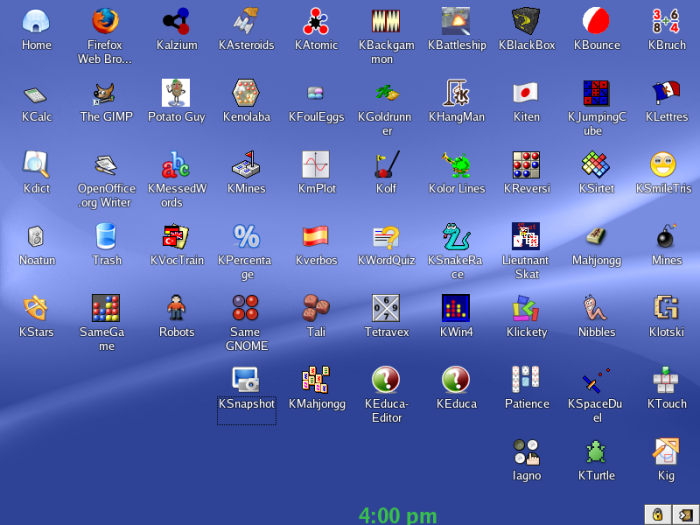Open OpenOffice.org Writer icon
700x525 pixels.
pos(106,165)
